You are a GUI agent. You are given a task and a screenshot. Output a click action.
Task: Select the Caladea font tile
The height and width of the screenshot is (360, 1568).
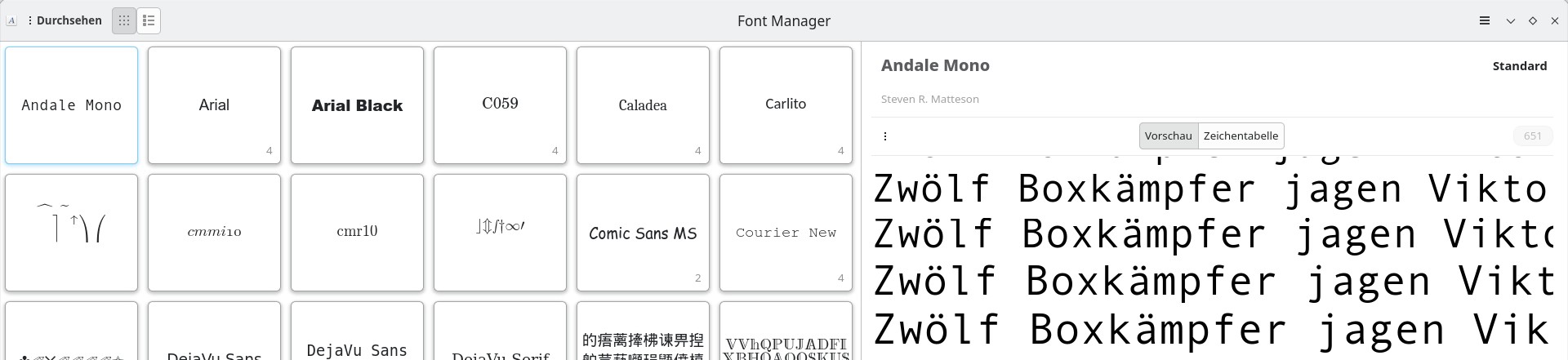coord(643,105)
